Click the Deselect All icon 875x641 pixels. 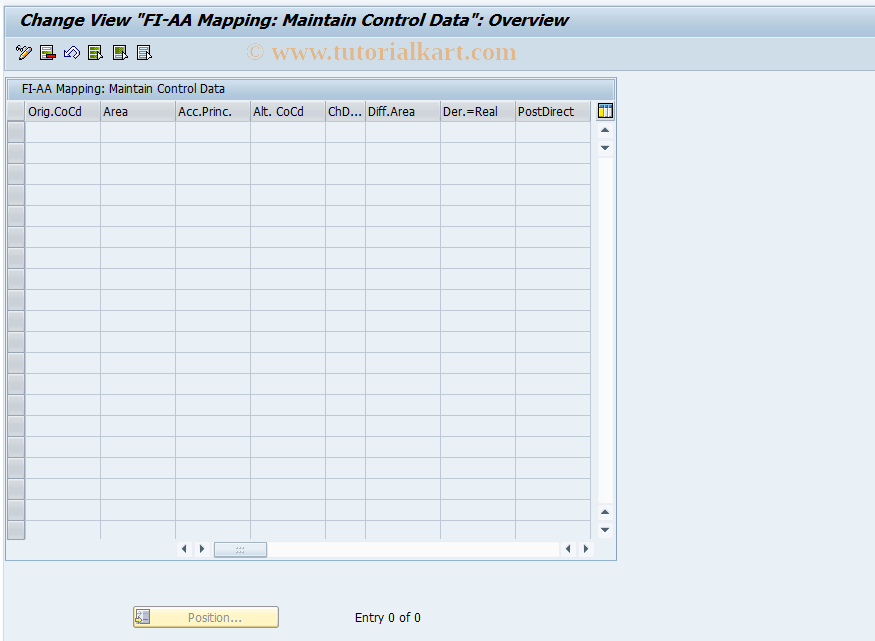click(144, 53)
